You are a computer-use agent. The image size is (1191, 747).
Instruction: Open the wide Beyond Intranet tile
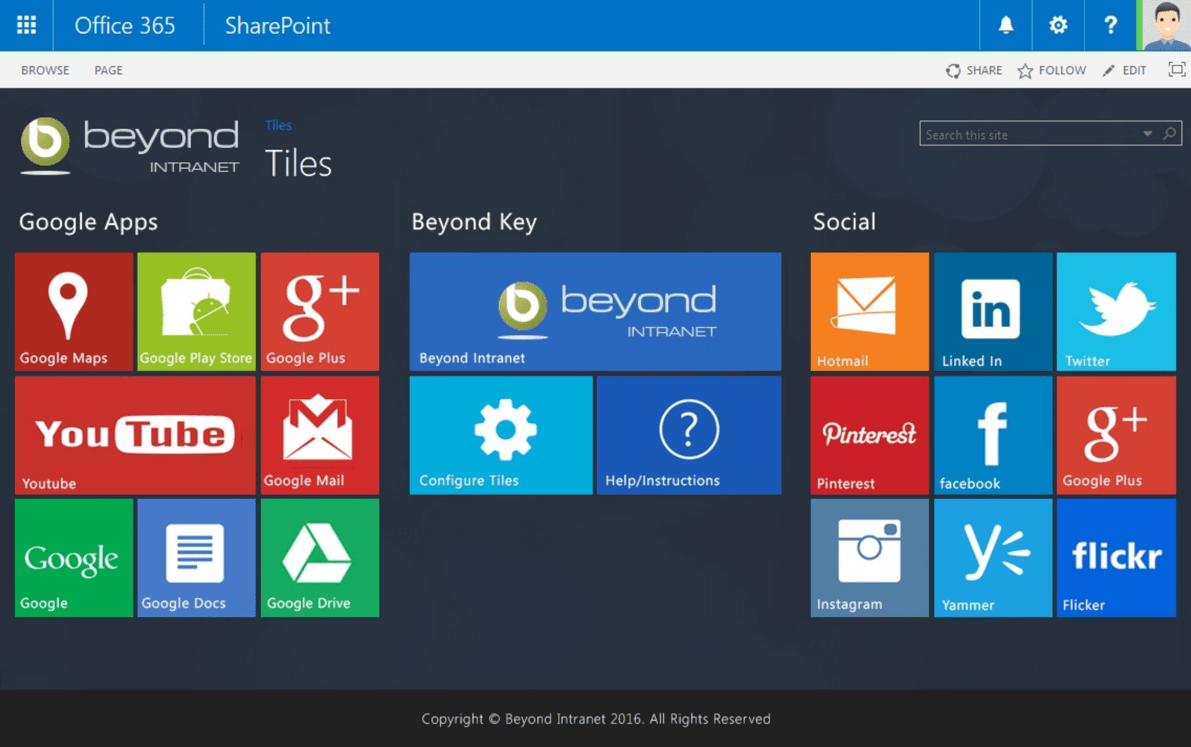coord(596,312)
